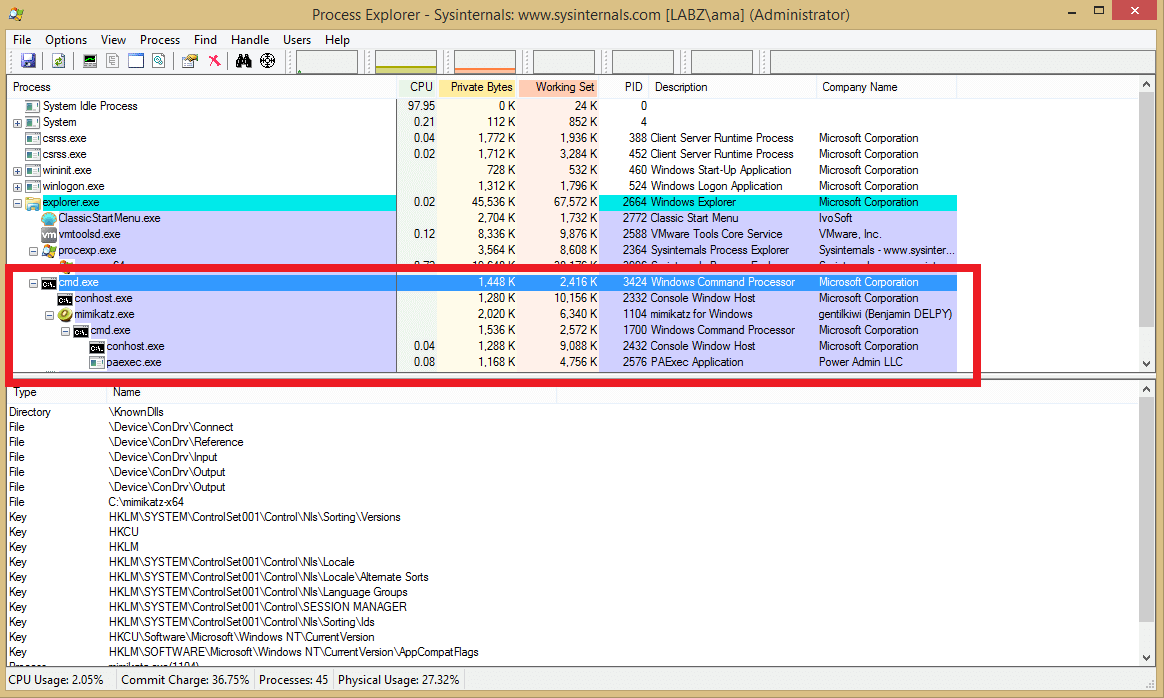Sort handles by the Type column header
The image size is (1164, 698).
tap(57, 393)
